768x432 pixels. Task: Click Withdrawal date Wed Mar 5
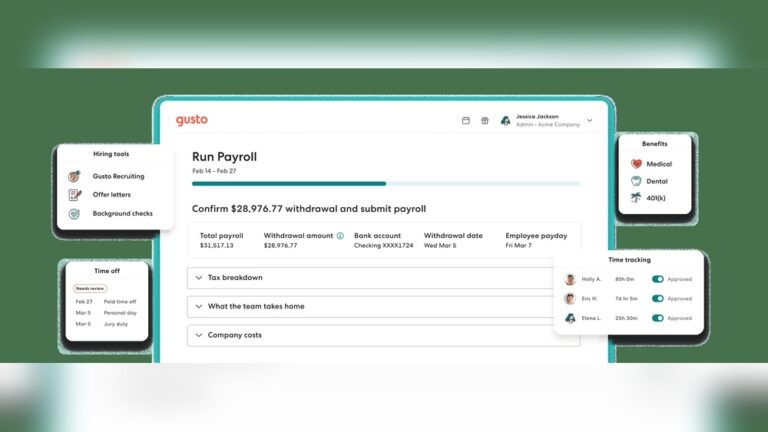(x=440, y=245)
